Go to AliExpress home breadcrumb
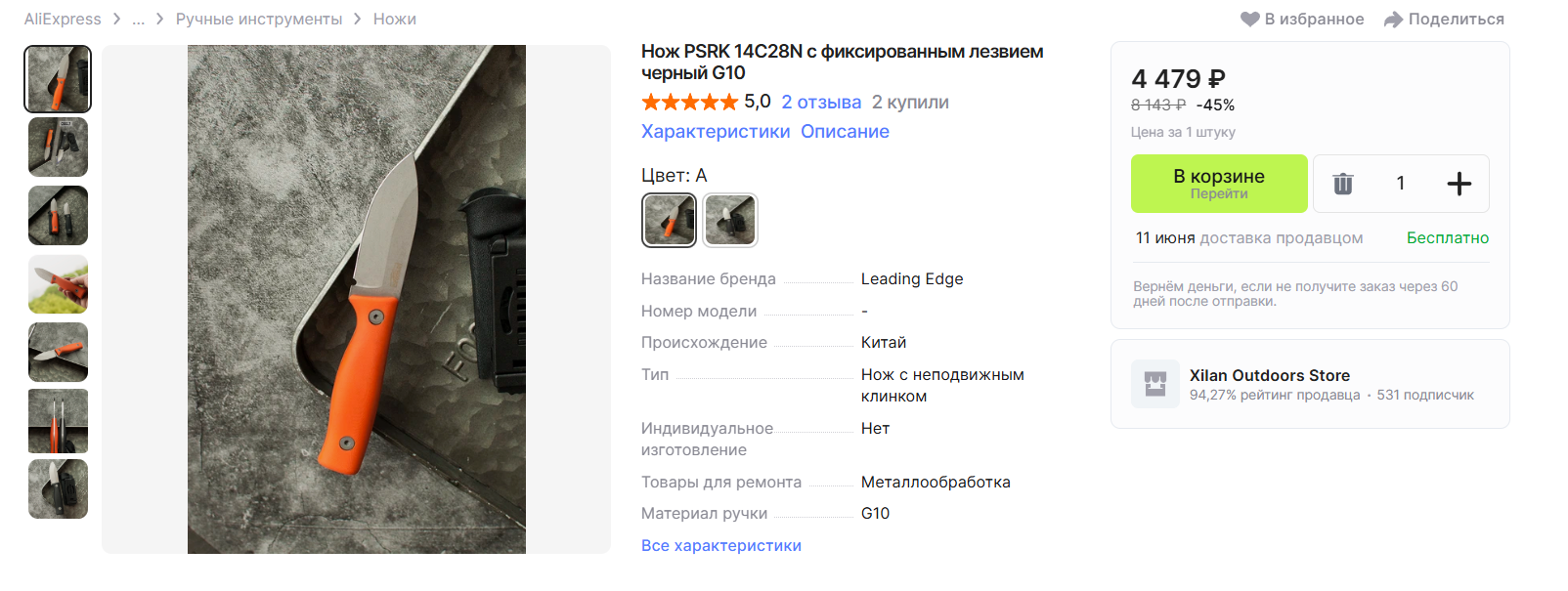 click(x=63, y=20)
